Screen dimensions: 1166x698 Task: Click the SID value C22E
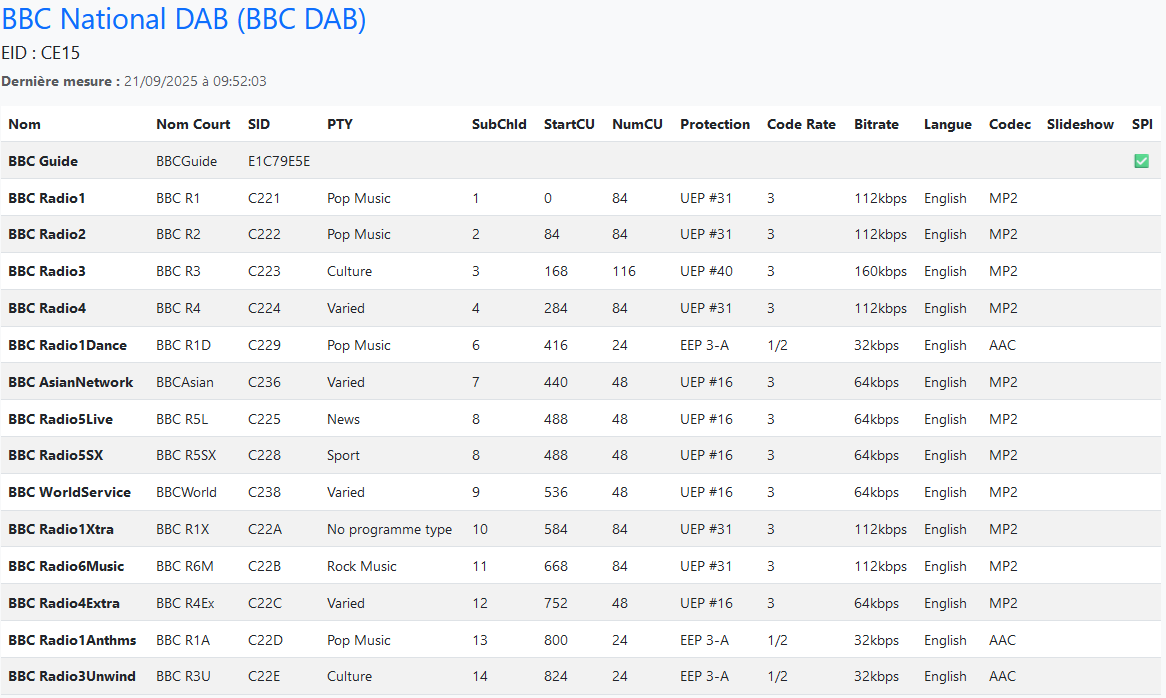264,676
